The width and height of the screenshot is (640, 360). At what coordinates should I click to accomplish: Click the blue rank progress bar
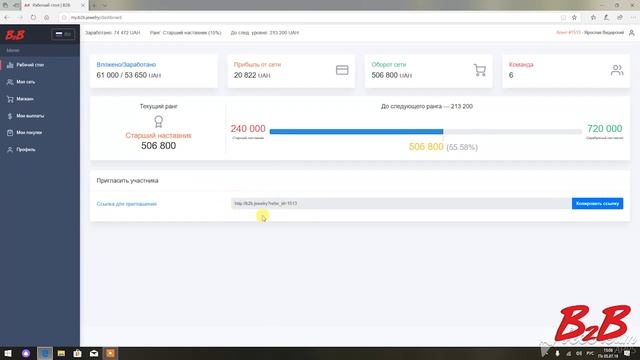pos(356,131)
